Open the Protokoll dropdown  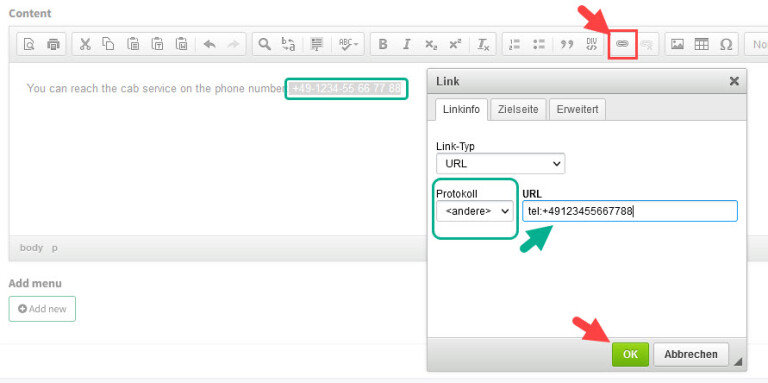475,211
